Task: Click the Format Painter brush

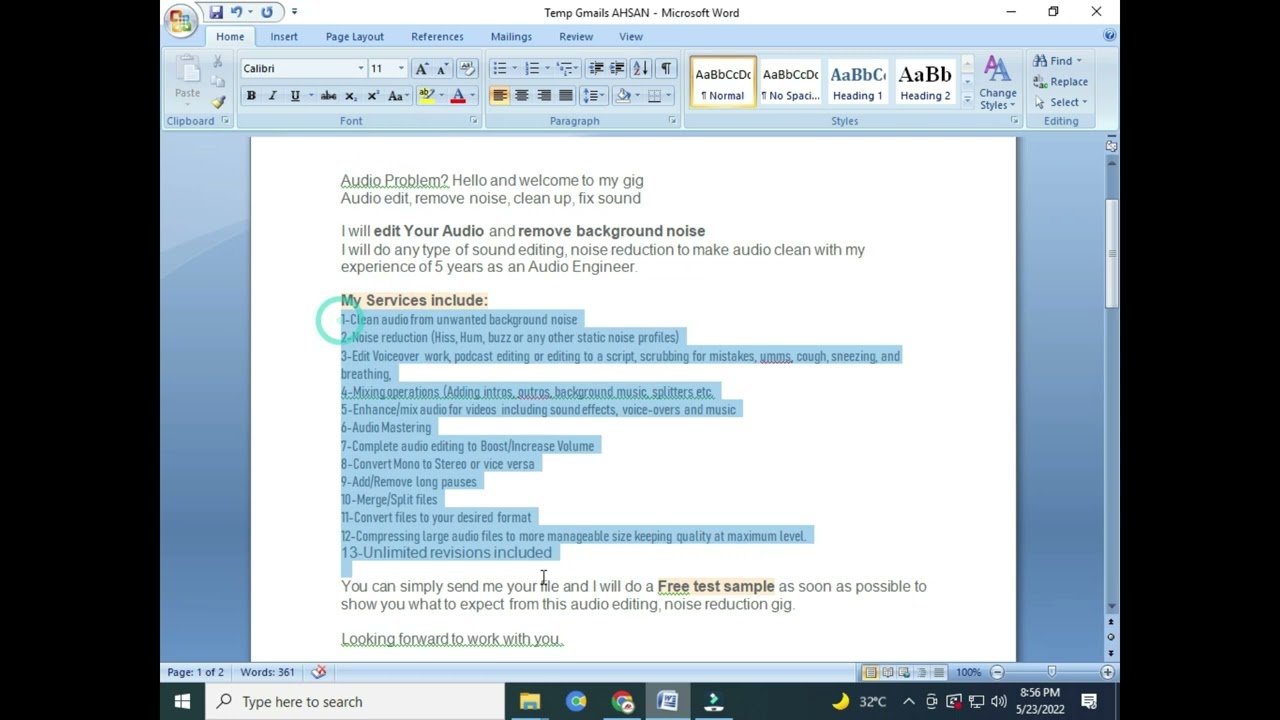Action: (218, 102)
